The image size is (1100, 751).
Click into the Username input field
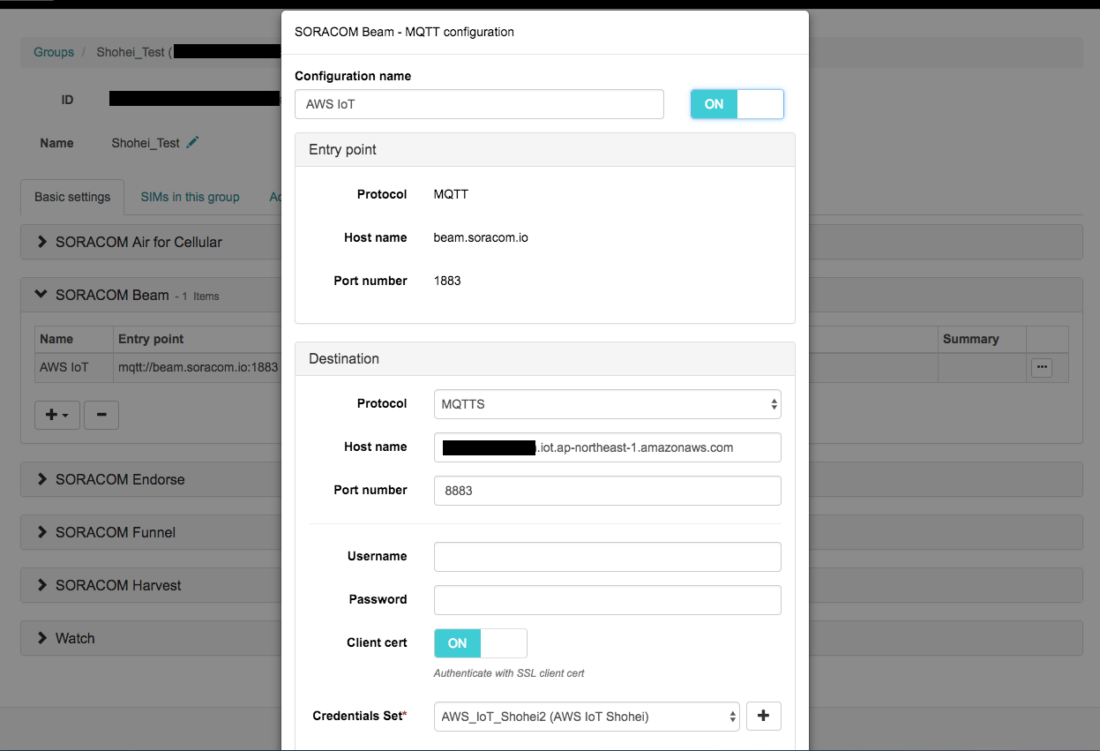[607, 557]
